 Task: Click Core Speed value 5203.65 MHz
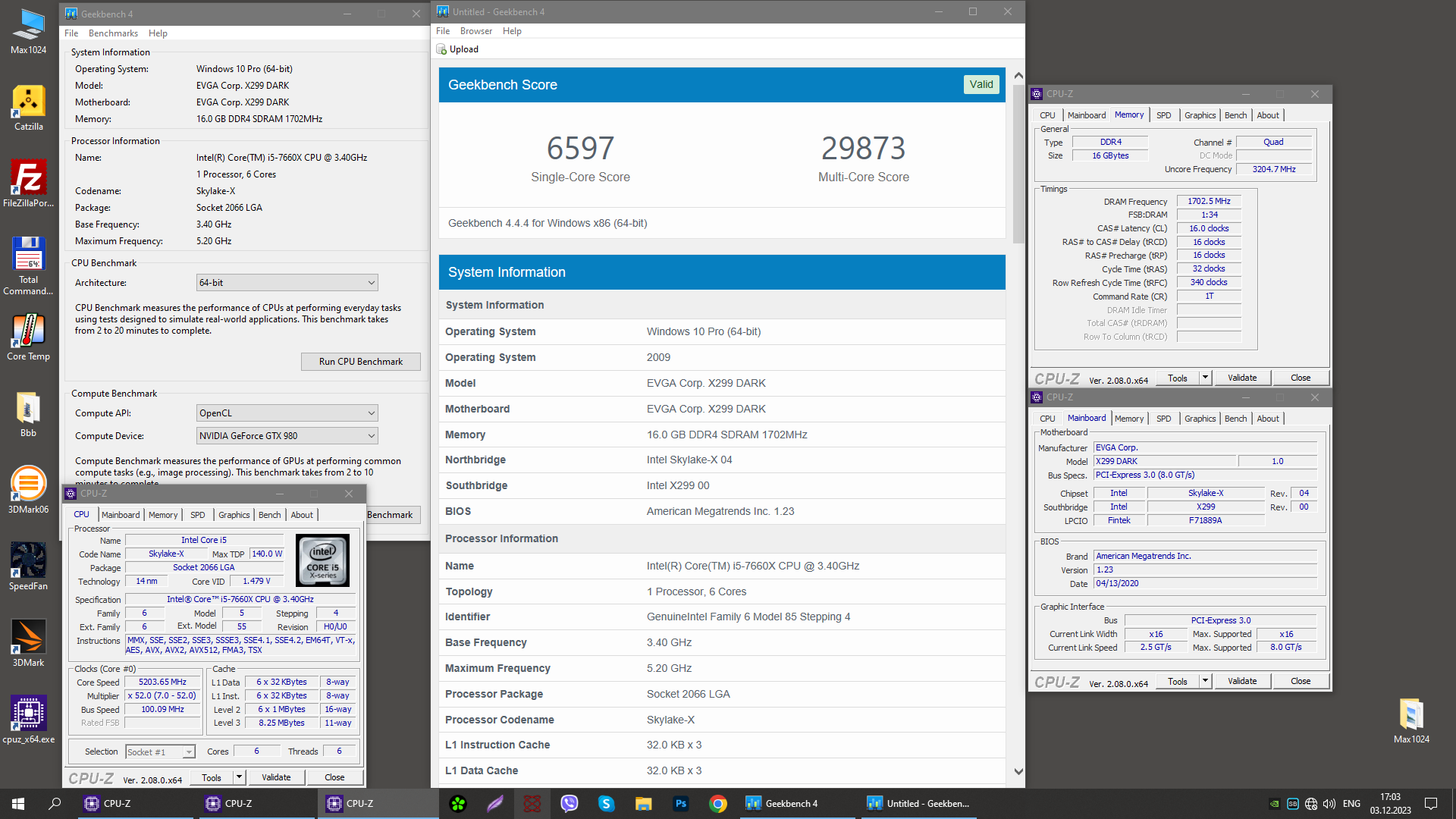click(x=162, y=682)
